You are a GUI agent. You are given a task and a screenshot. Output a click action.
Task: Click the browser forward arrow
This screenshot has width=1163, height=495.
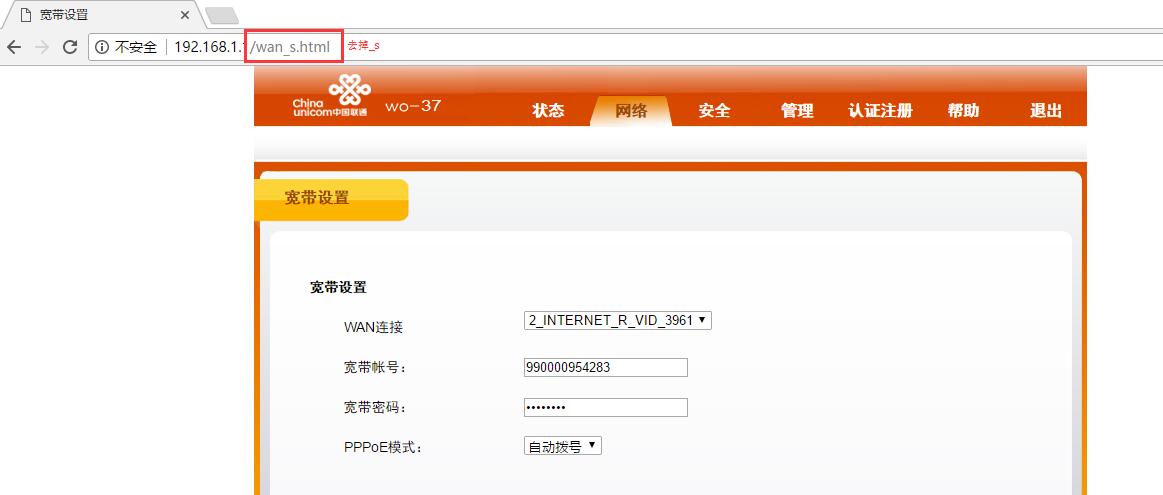42,47
